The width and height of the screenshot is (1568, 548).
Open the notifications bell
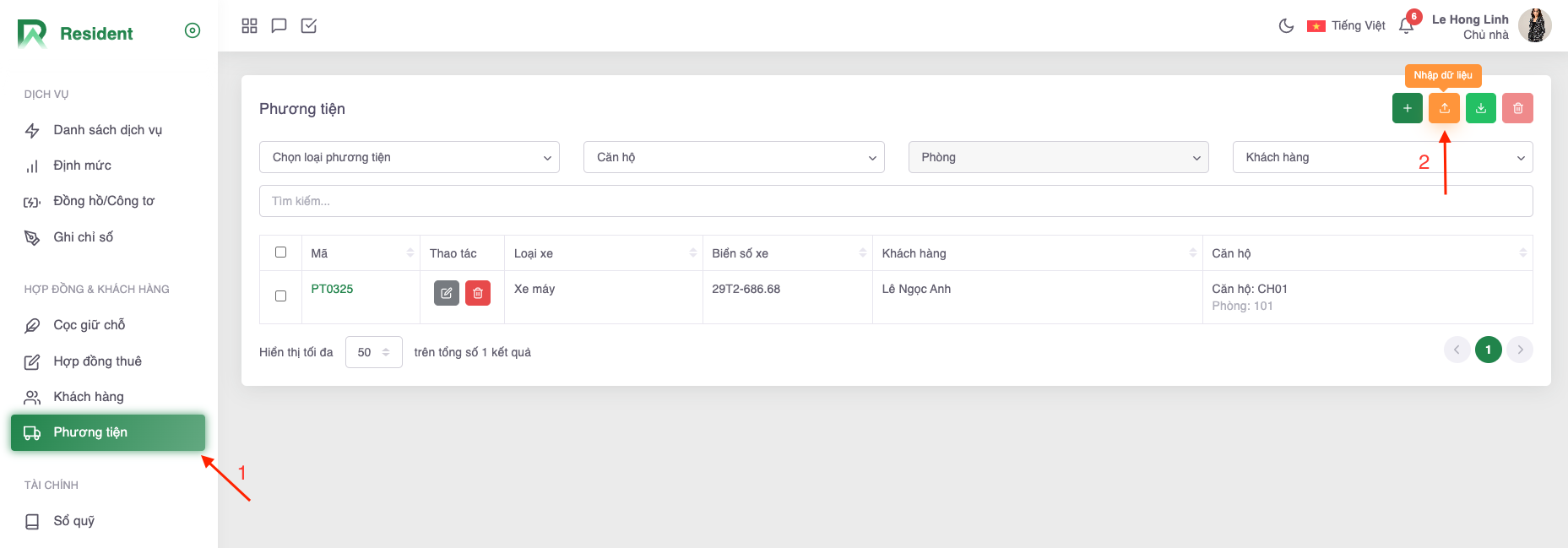point(1406,26)
